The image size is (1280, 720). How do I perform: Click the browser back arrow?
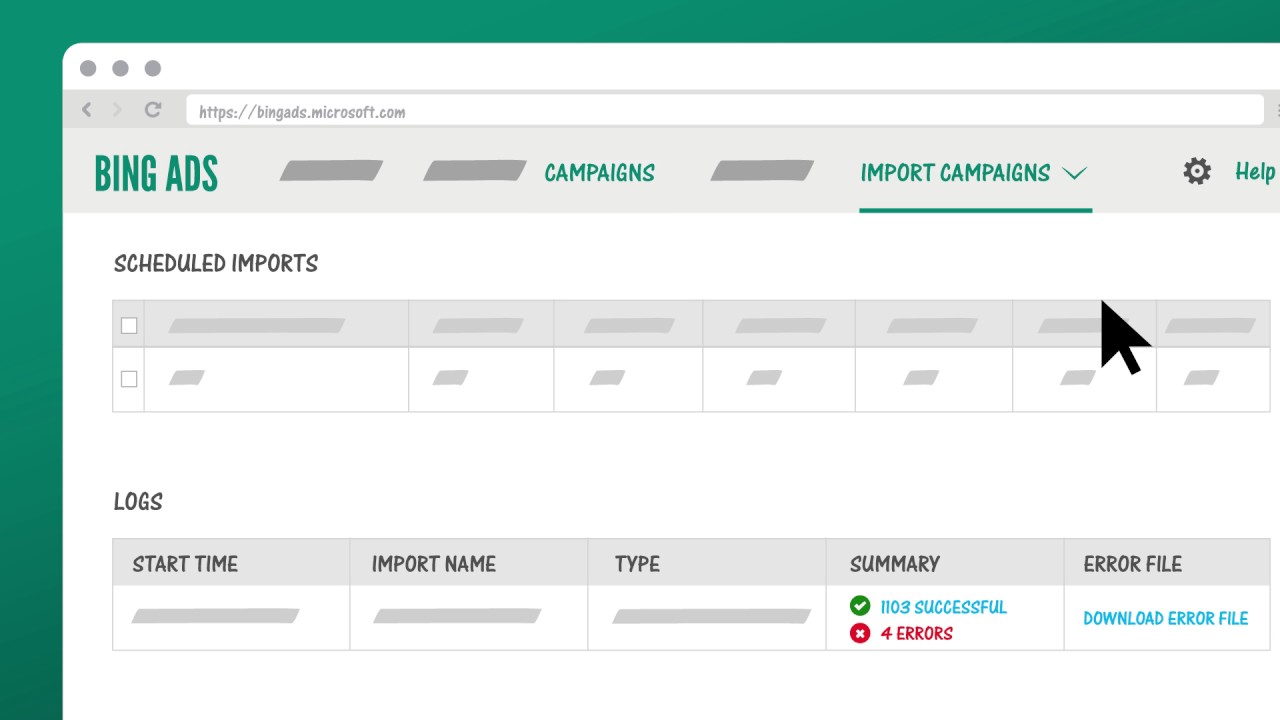[x=87, y=110]
